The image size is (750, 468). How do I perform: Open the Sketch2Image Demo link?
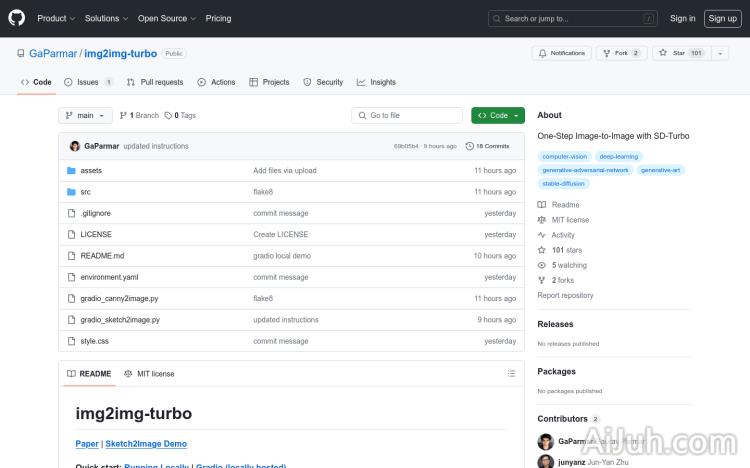[146, 444]
